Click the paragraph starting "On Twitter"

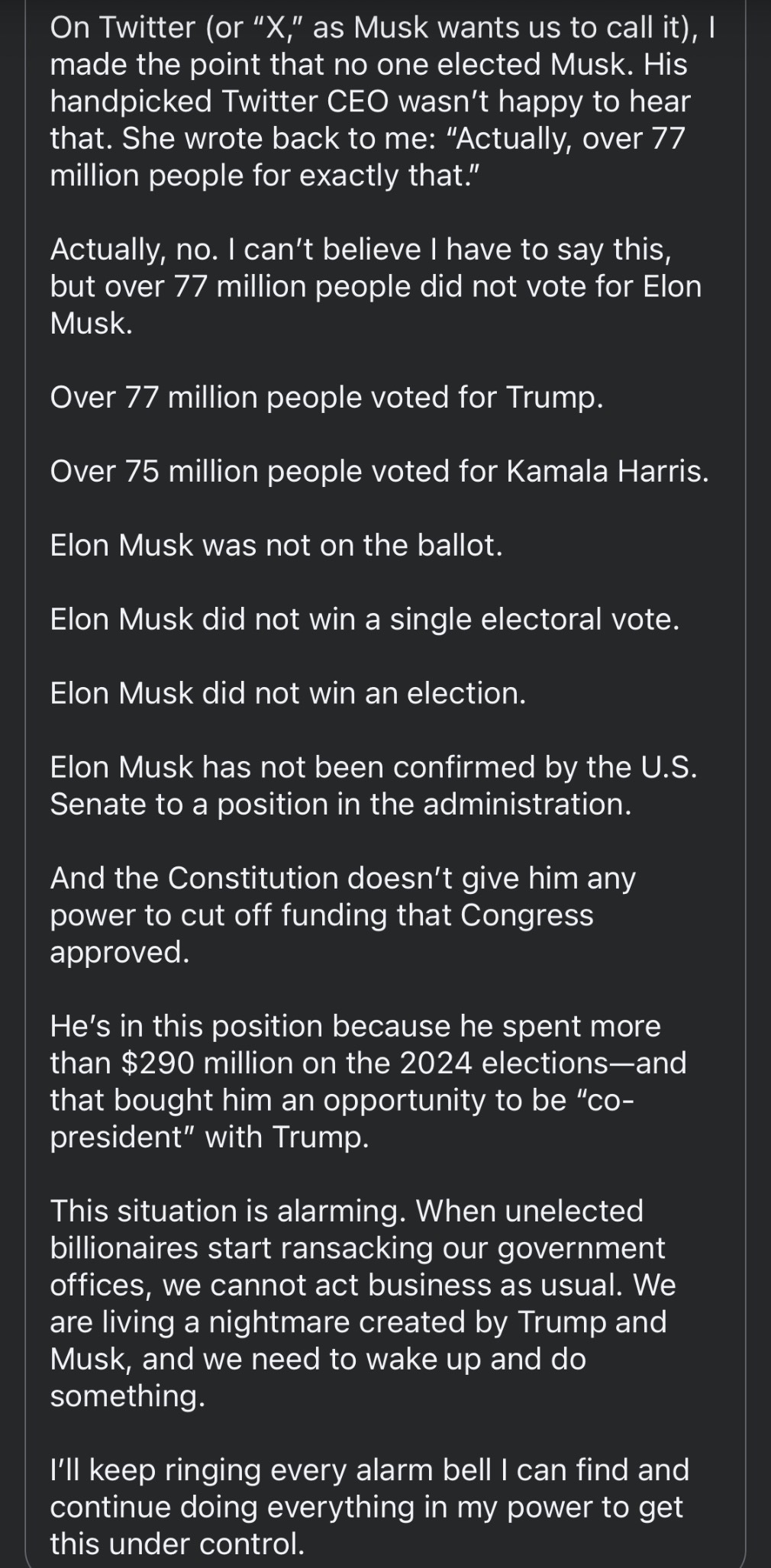pyautogui.click(x=382, y=102)
